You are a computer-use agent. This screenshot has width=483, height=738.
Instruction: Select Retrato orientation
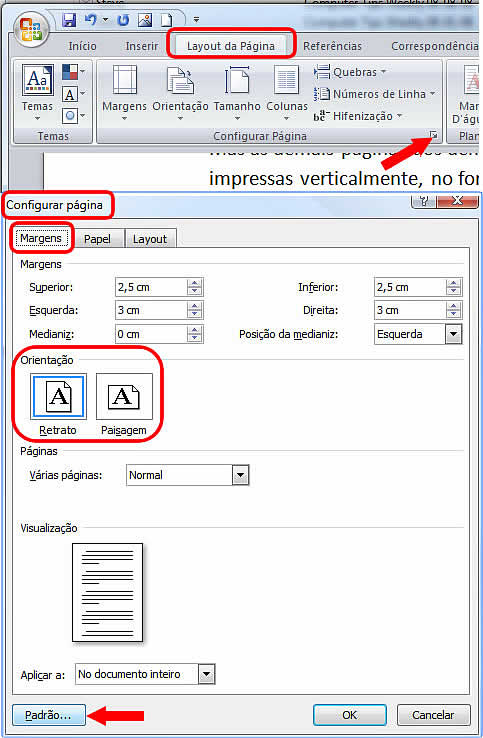(58, 396)
